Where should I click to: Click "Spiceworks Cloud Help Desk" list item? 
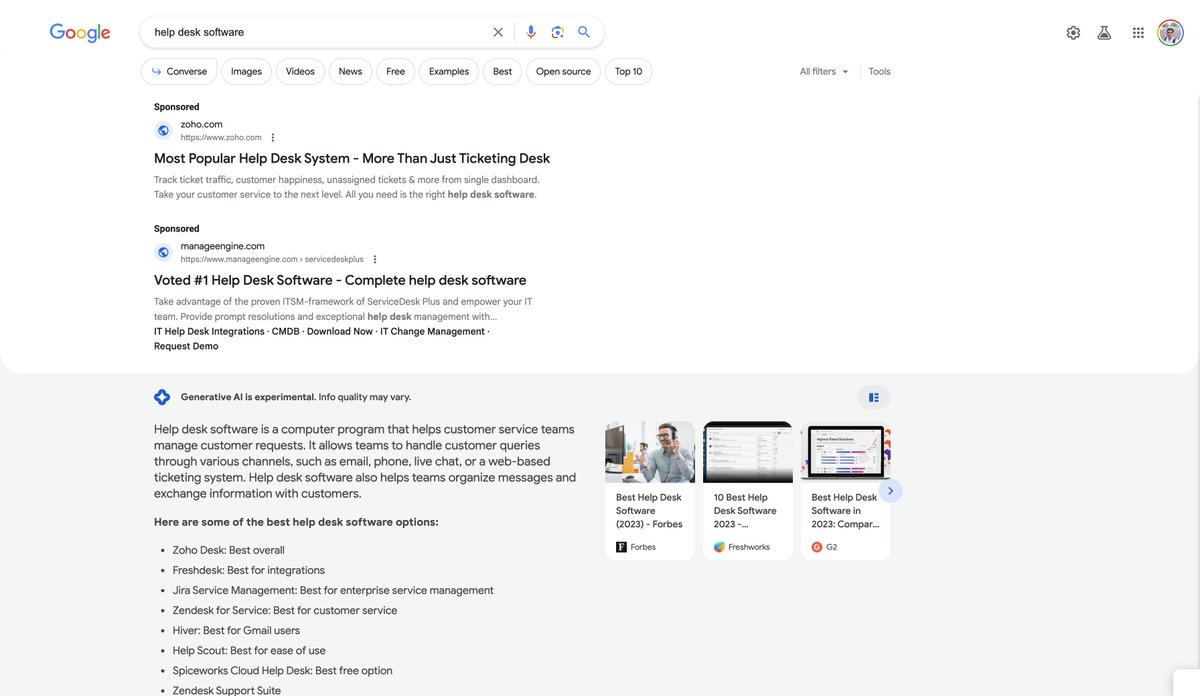pyautogui.click(x=282, y=670)
